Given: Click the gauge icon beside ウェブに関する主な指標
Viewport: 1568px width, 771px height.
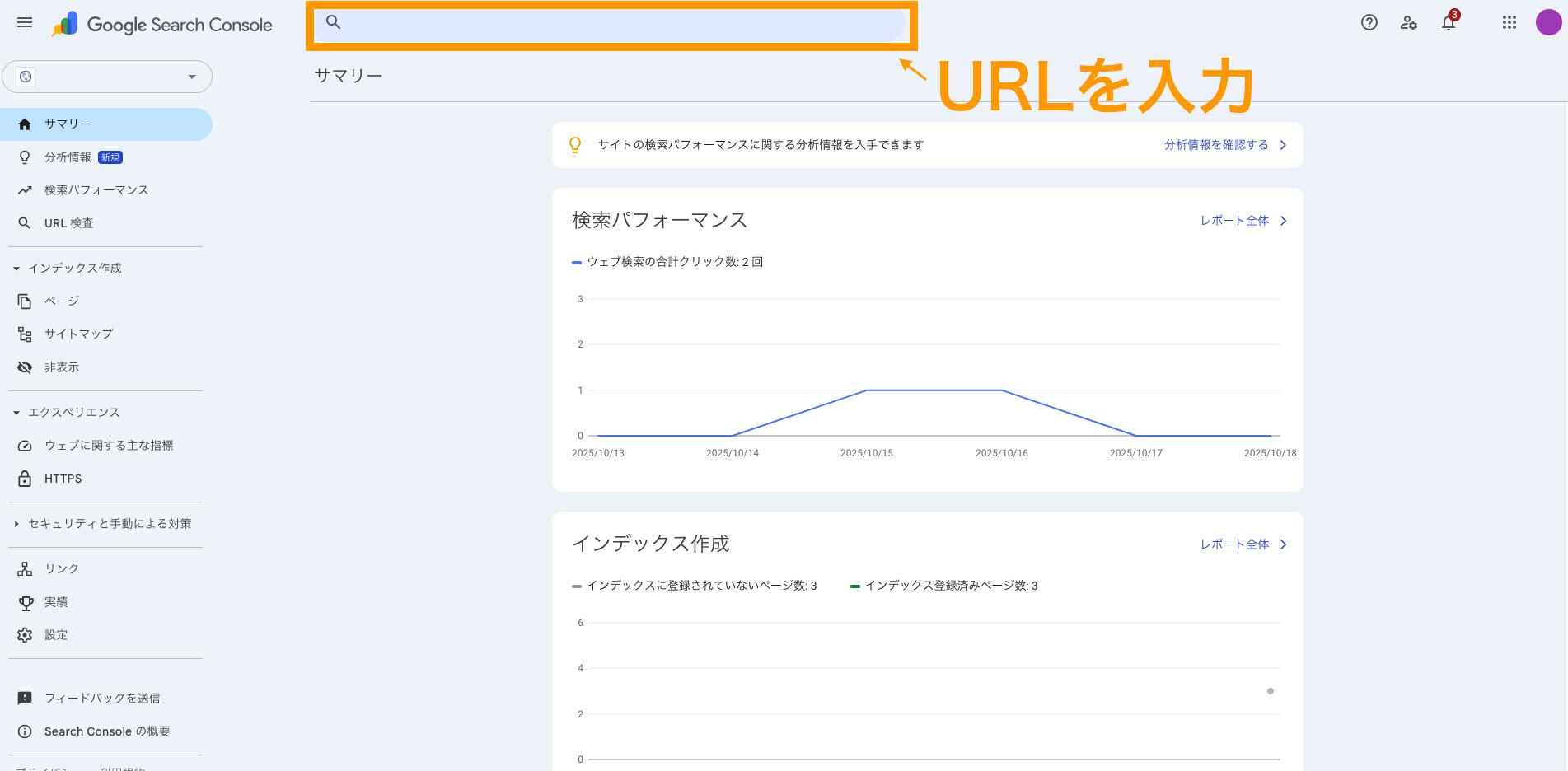Looking at the screenshot, I should pyautogui.click(x=25, y=446).
